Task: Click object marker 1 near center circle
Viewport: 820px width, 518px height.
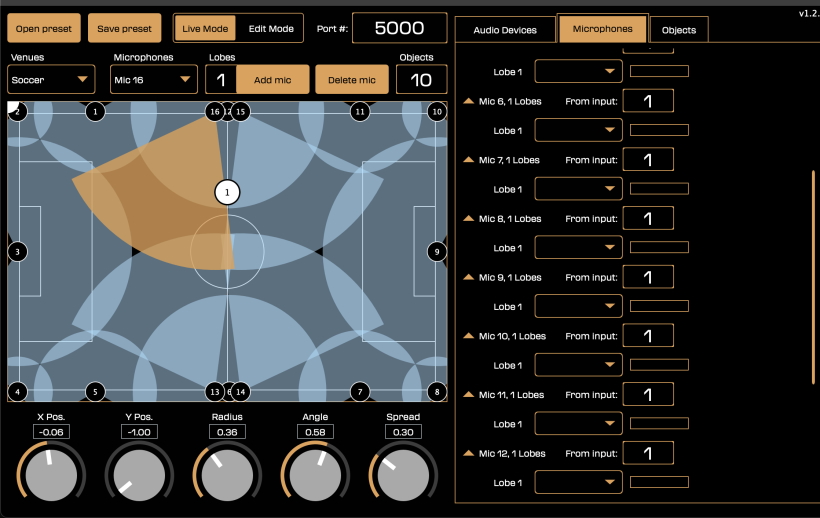Action: pyautogui.click(x=227, y=192)
